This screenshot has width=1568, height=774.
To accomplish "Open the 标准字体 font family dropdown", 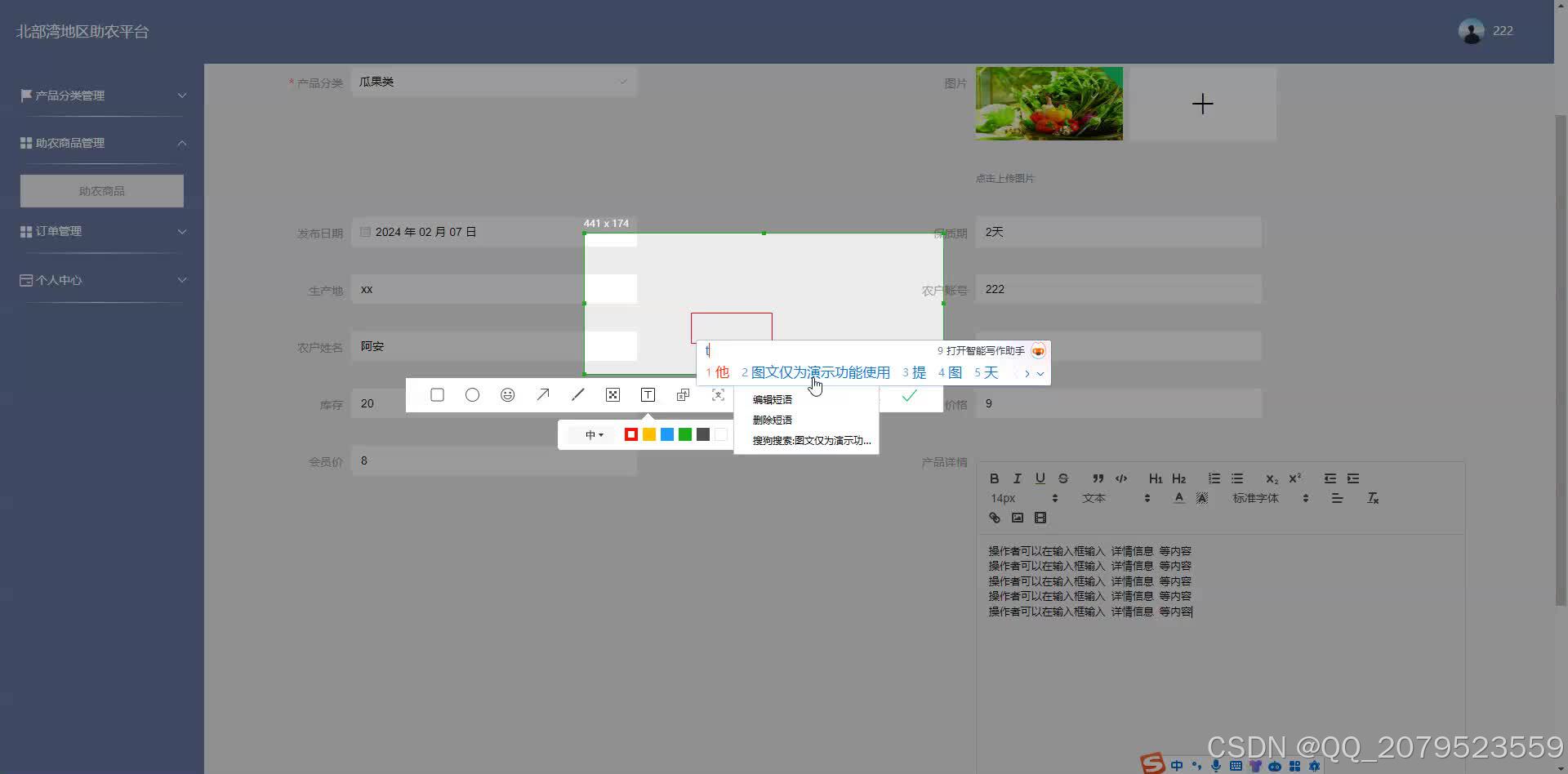I will (1271, 498).
